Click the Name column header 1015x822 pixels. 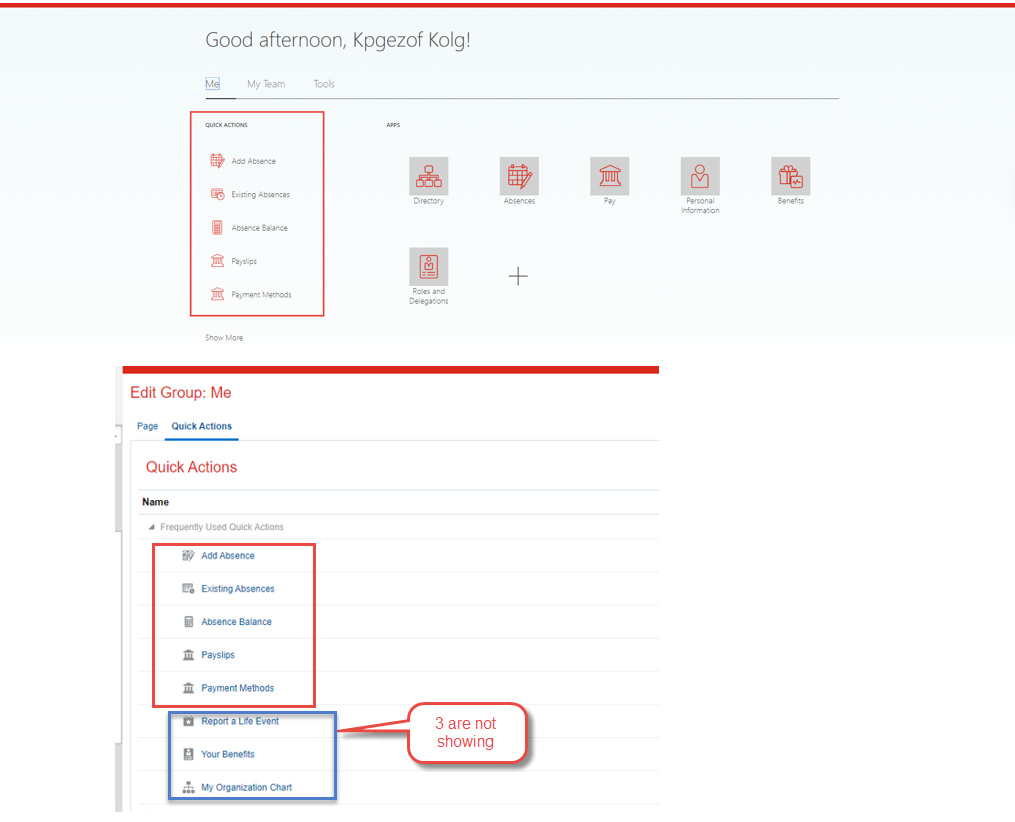coord(155,502)
